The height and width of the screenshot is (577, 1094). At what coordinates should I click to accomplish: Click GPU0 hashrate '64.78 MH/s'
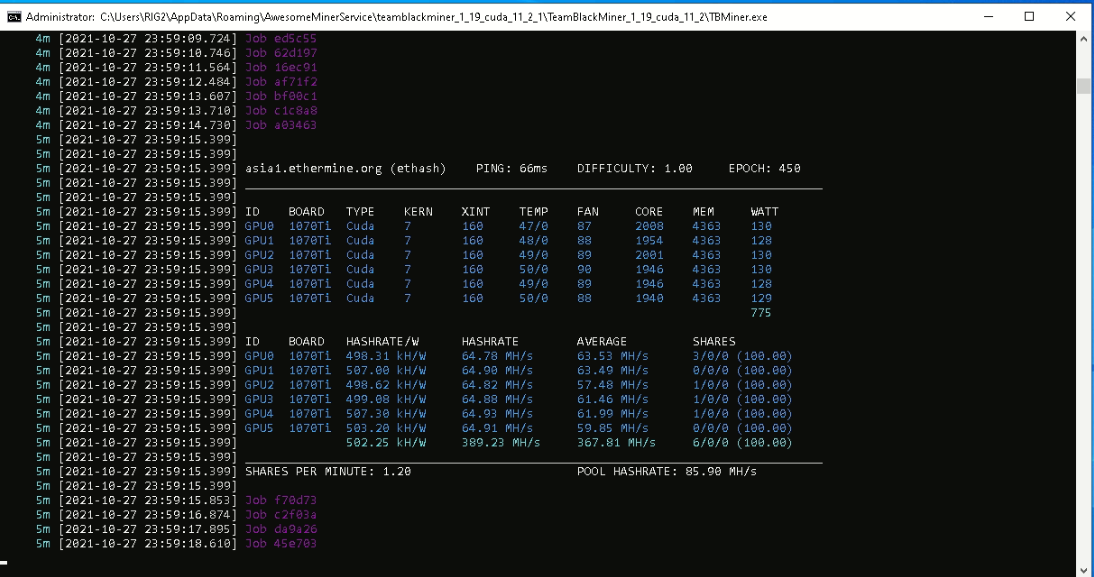(497, 356)
